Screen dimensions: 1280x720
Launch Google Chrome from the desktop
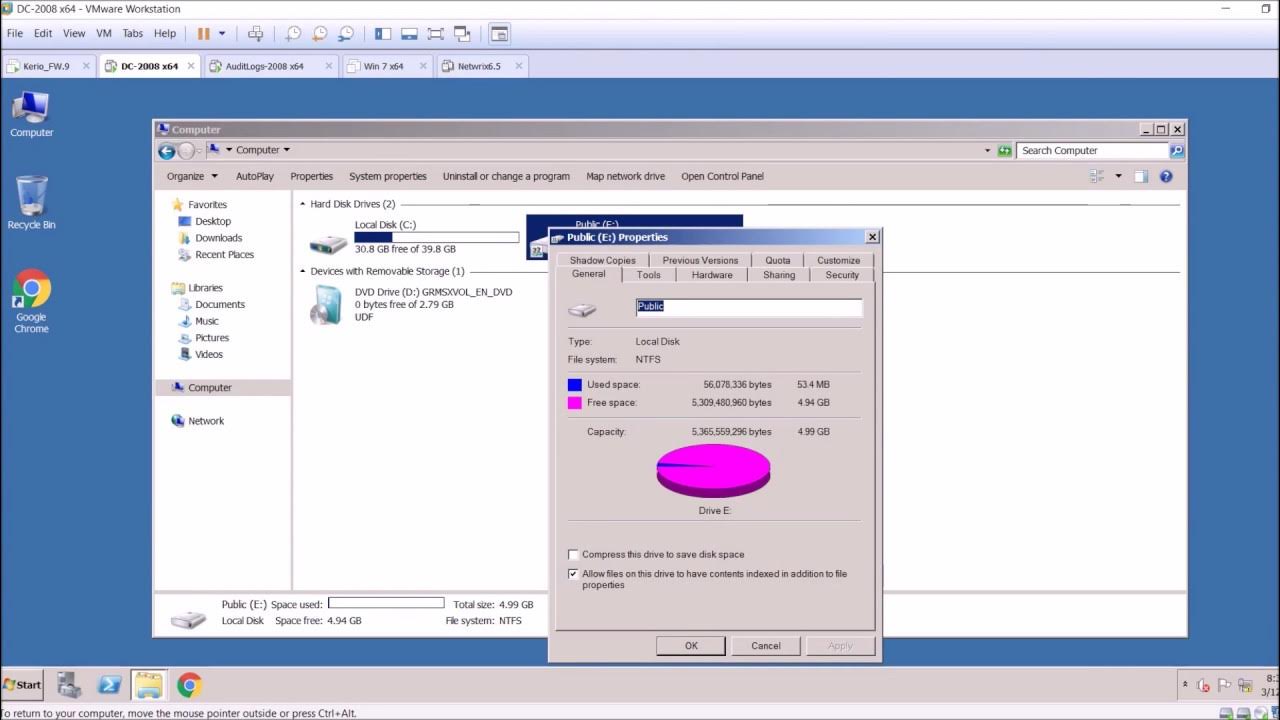[31, 301]
